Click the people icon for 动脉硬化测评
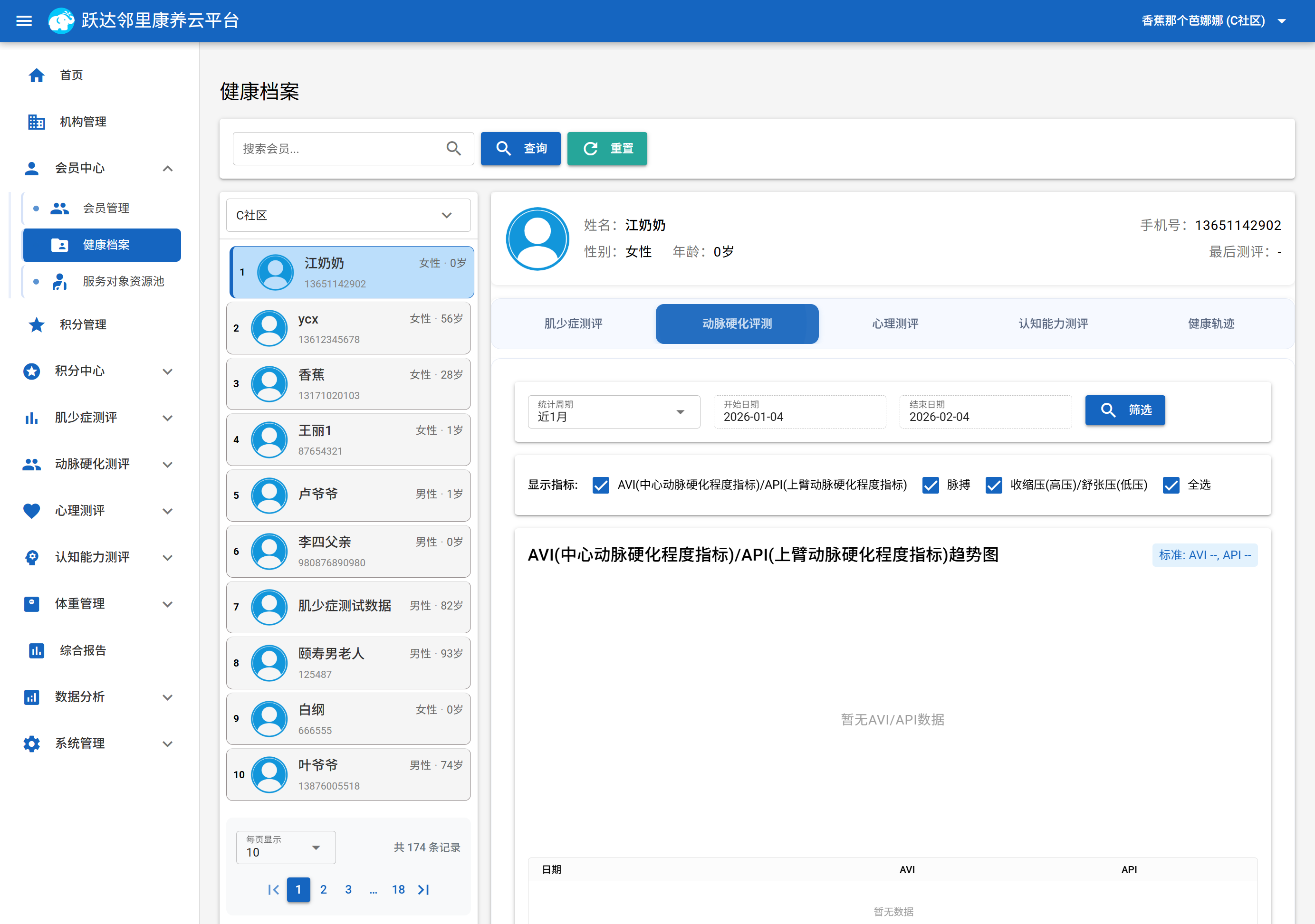The height and width of the screenshot is (924, 1315). pyautogui.click(x=31, y=464)
